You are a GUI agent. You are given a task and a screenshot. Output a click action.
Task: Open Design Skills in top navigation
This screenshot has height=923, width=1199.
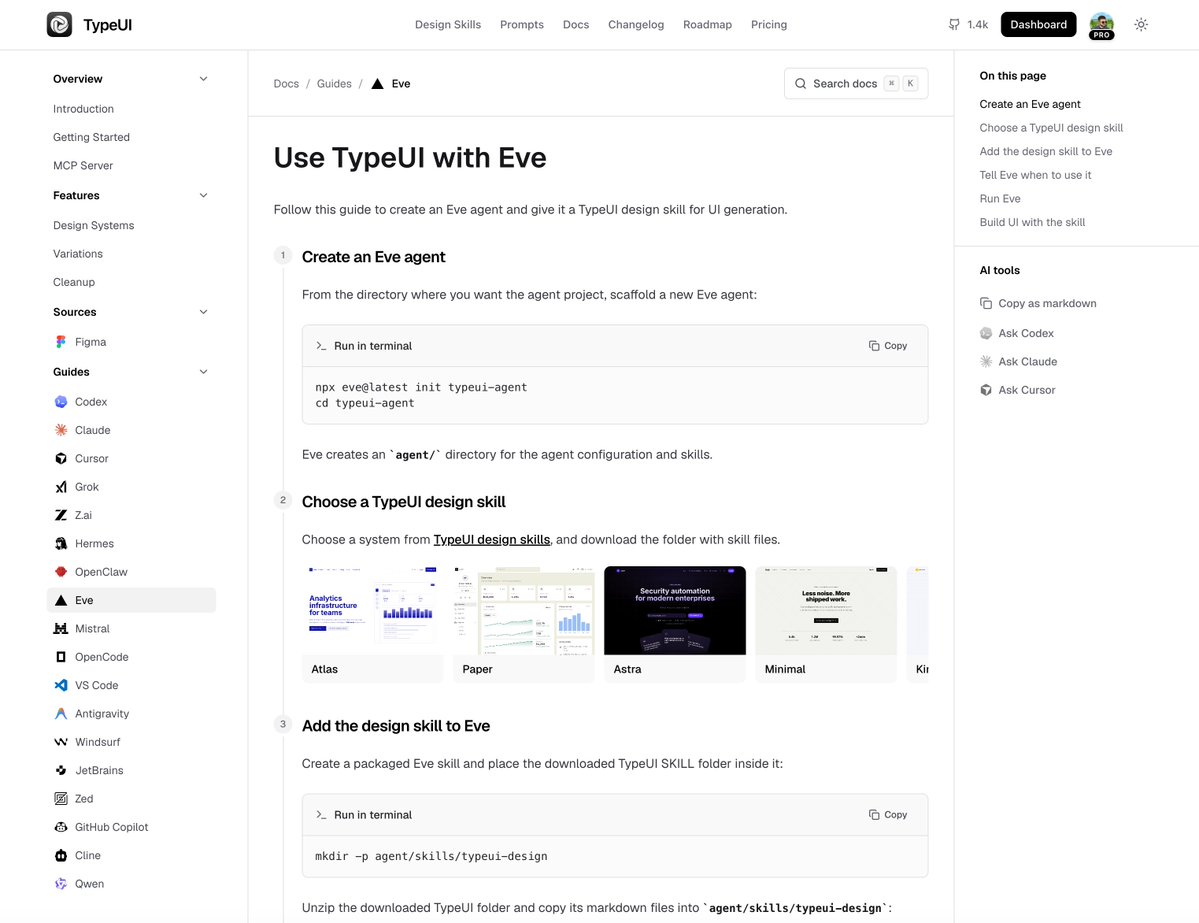pos(448,24)
